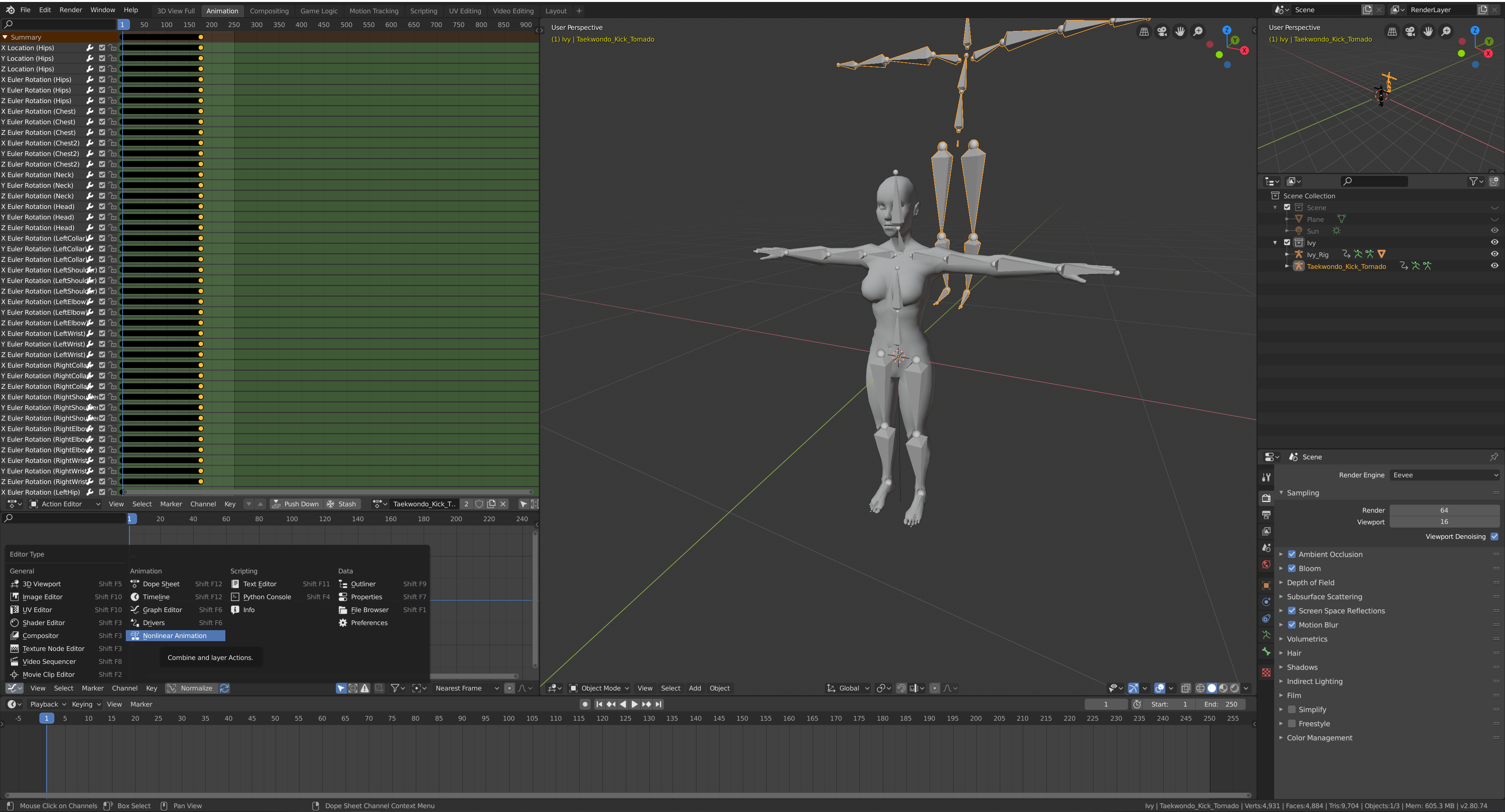
Task: Pin the properties editor context
Action: (1493, 457)
